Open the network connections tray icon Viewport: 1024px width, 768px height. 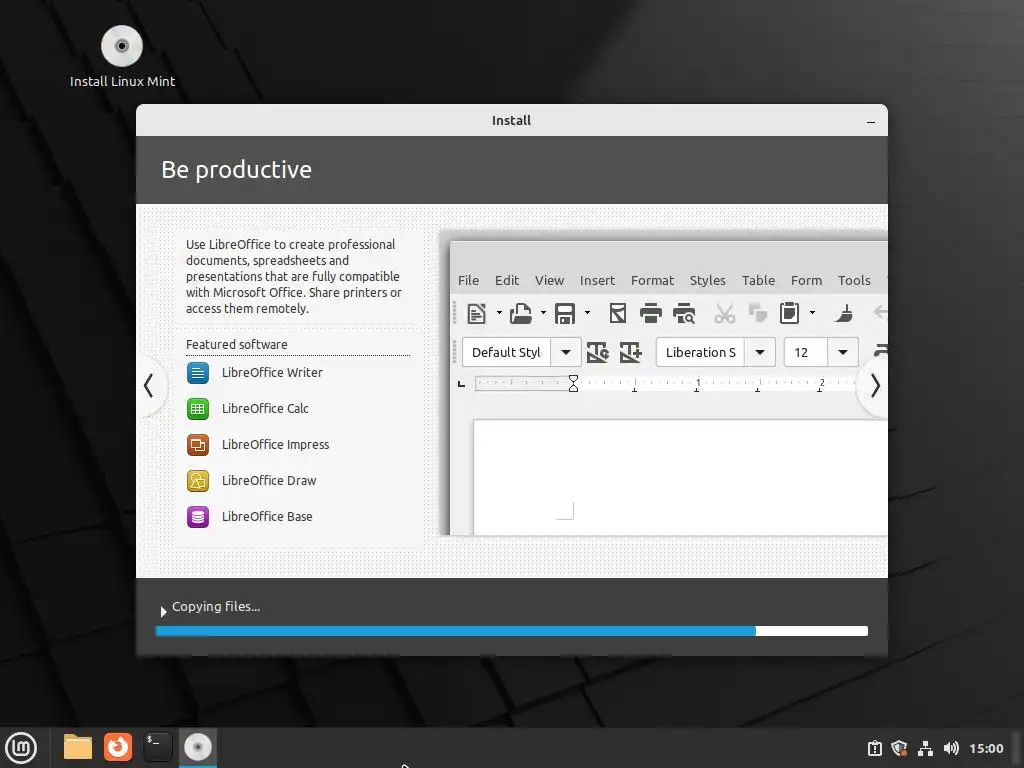(x=925, y=748)
